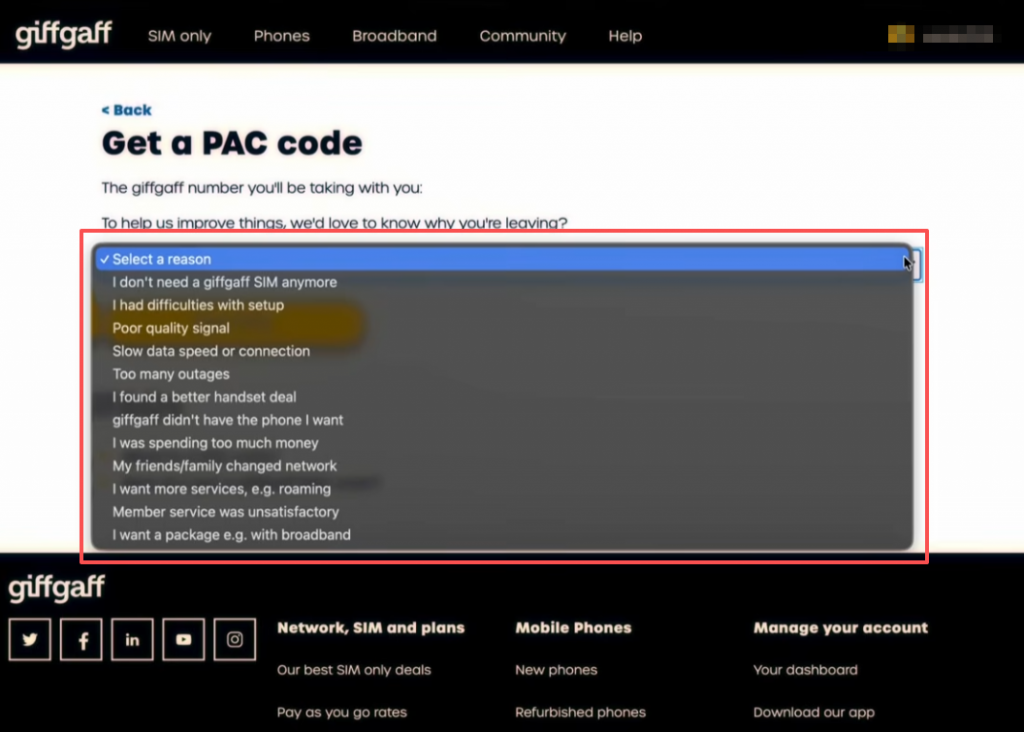Open the Help menu
Screen dimensions: 1024x732
click(x=625, y=36)
